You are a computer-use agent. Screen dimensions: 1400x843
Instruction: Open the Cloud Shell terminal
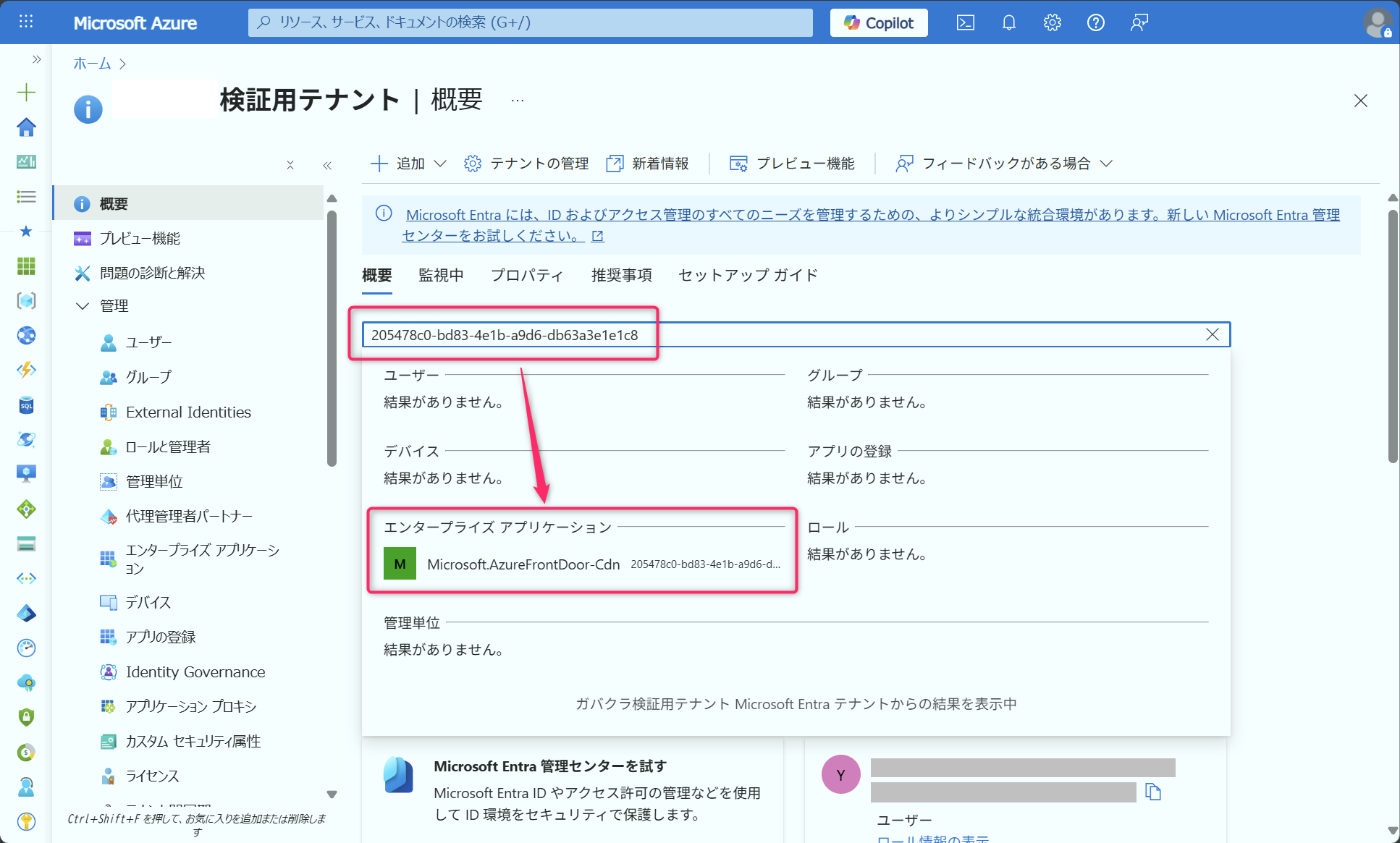coord(965,22)
